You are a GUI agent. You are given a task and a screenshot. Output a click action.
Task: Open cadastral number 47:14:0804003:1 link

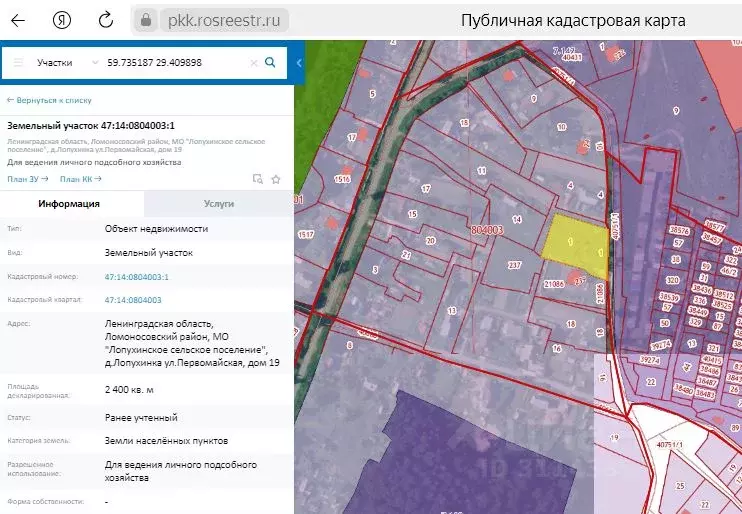(136, 277)
